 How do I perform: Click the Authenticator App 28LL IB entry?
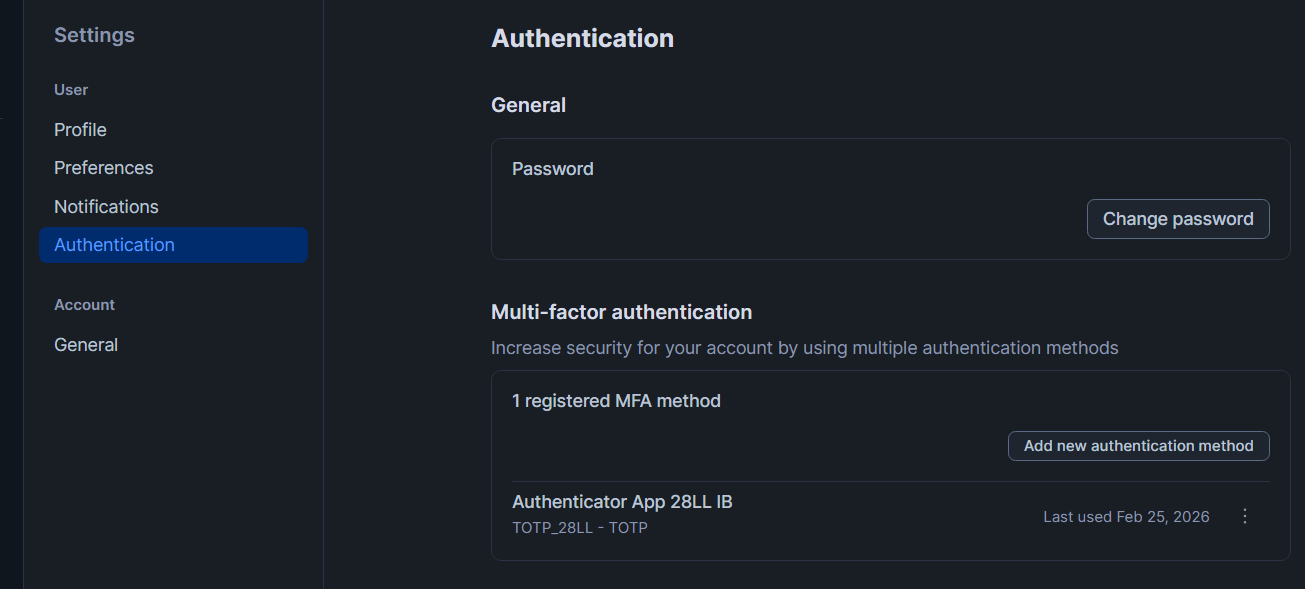point(622,502)
